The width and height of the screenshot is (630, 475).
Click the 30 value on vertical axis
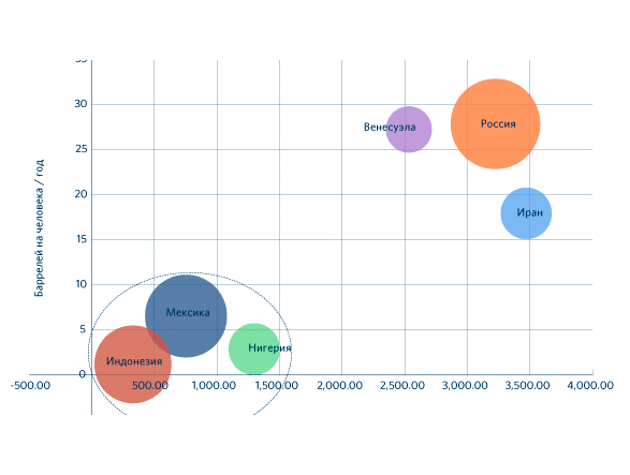(x=80, y=104)
